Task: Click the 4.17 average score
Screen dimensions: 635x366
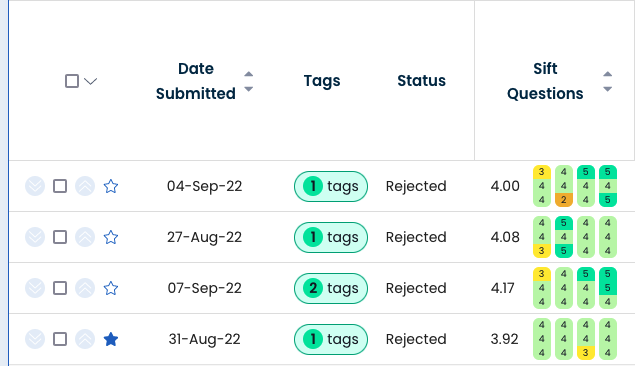Action: (x=502, y=288)
